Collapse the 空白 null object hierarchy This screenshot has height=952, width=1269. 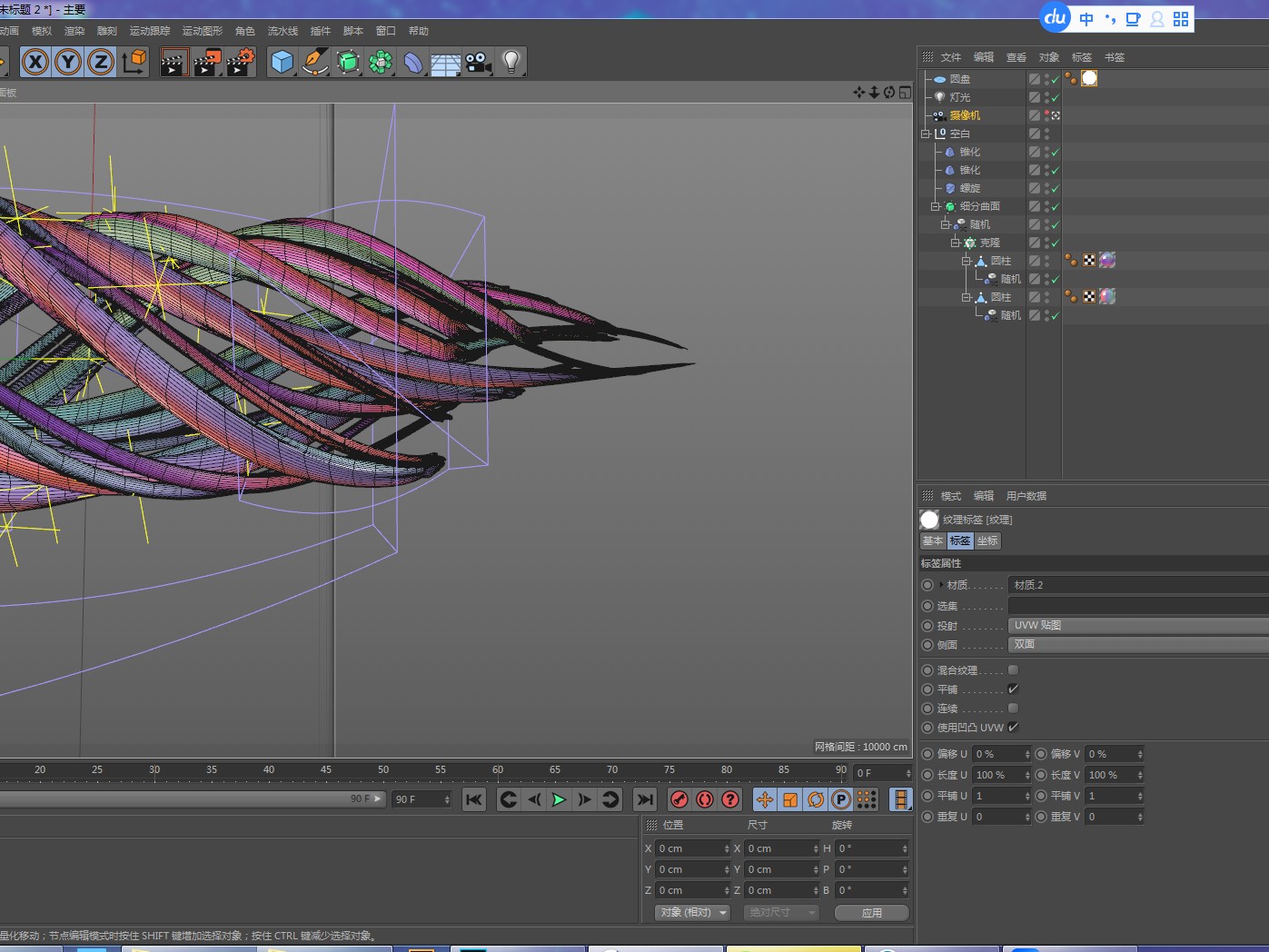click(x=926, y=134)
